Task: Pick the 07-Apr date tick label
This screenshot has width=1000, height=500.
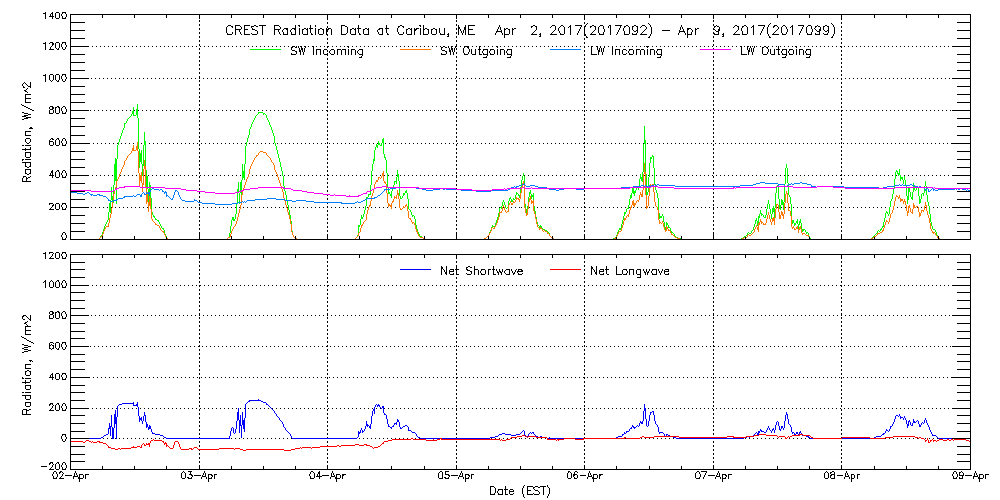Action: 714,477
